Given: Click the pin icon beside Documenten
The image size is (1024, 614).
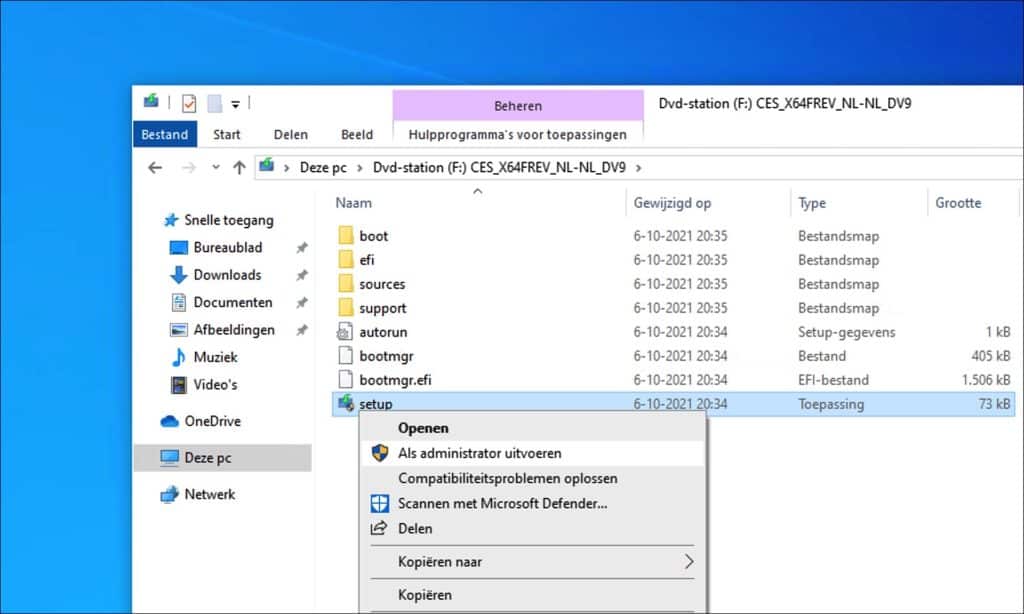Looking at the screenshot, I should pos(302,303).
